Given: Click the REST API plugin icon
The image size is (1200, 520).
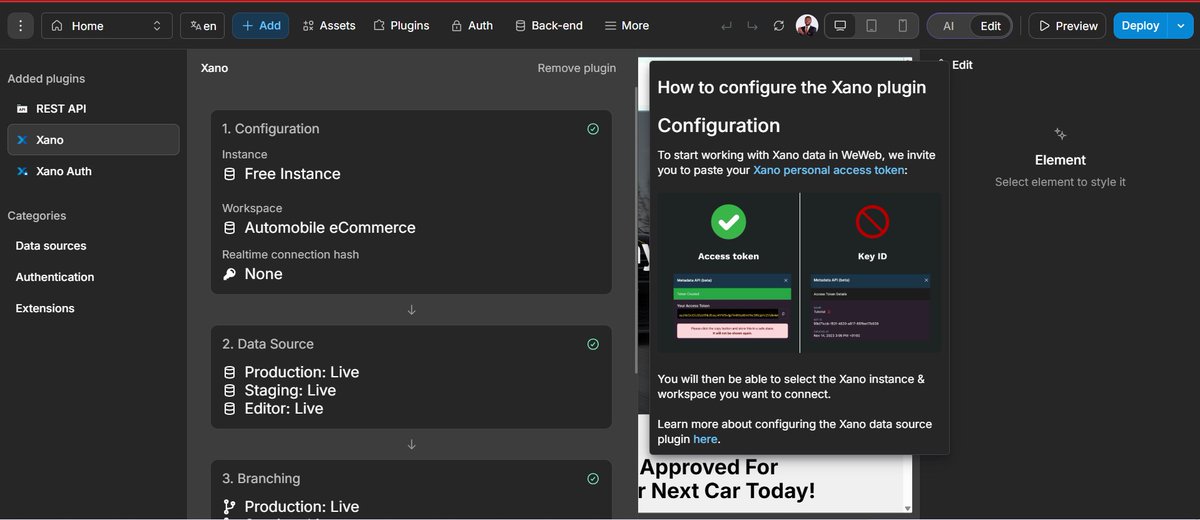Looking at the screenshot, I should pyautogui.click(x=22, y=108).
